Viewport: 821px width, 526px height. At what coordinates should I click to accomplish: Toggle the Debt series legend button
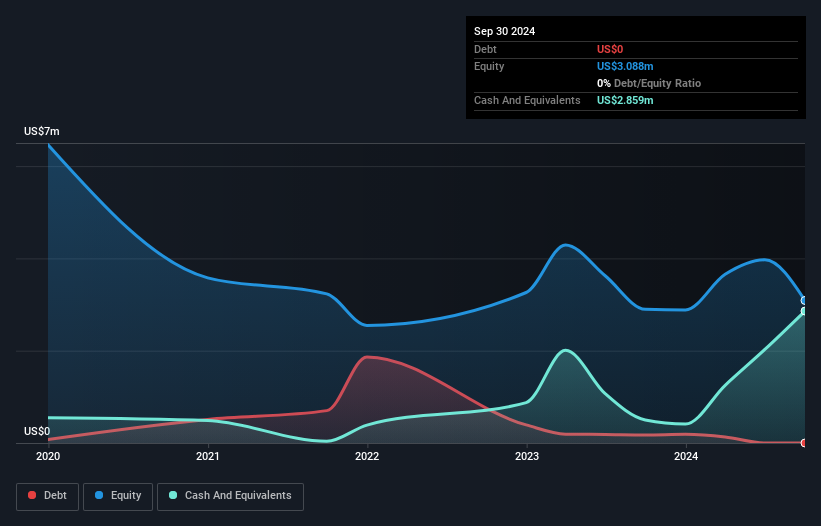(47, 496)
